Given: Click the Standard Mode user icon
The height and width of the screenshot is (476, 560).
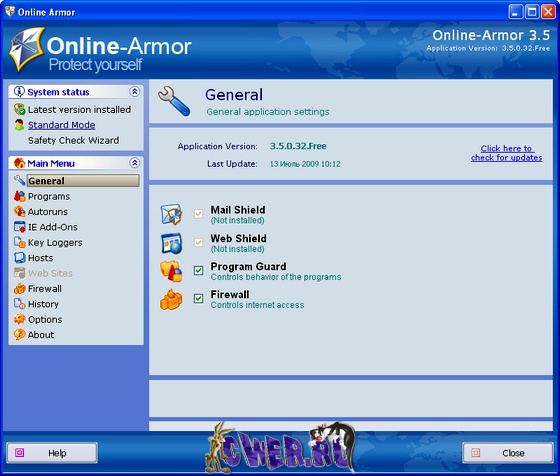Looking at the screenshot, I should (19, 125).
